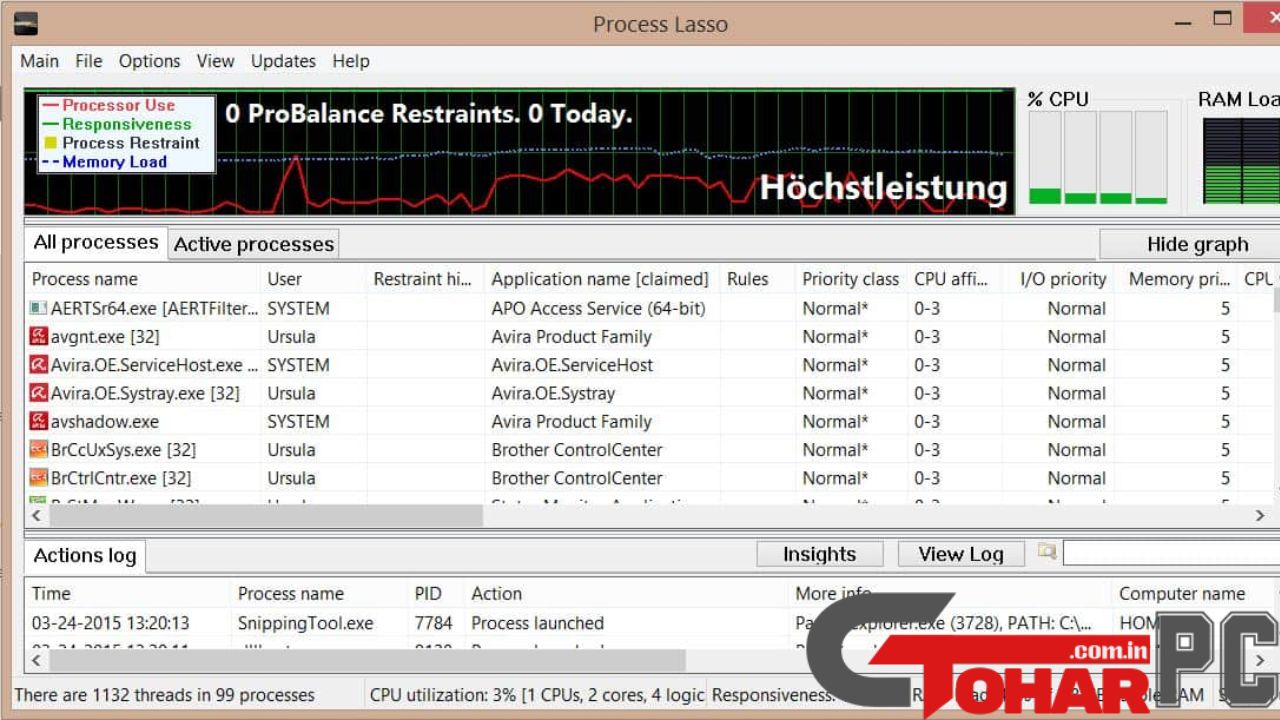Click the View Log button

[961, 554]
